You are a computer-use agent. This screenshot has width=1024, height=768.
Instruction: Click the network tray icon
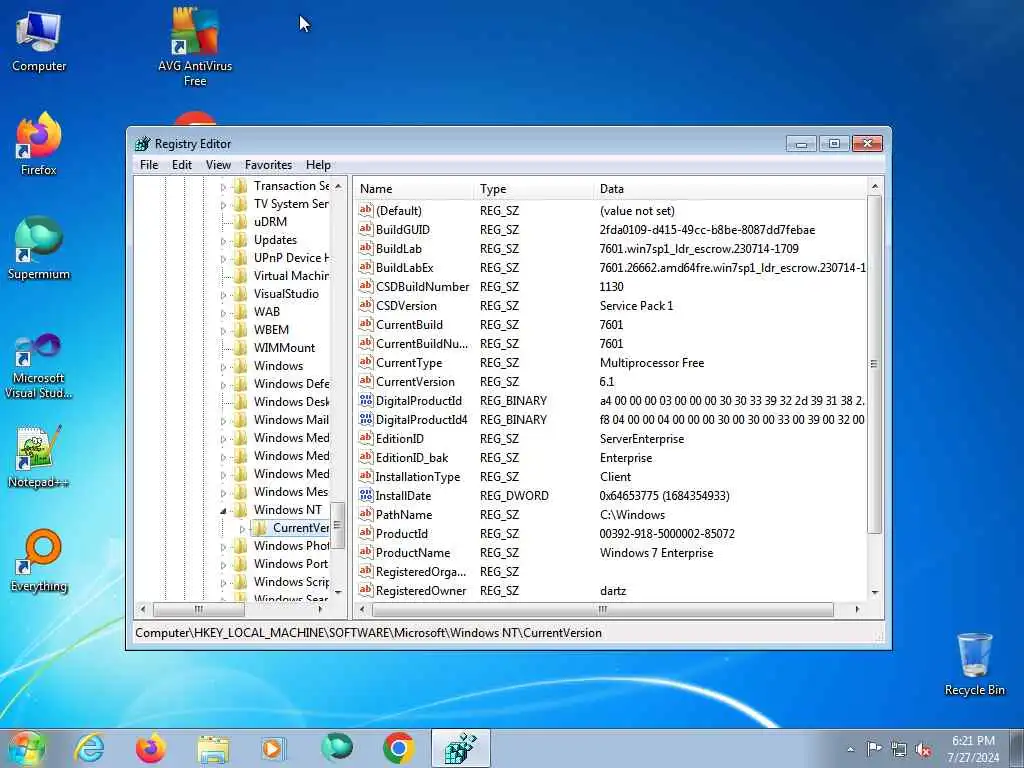point(899,749)
